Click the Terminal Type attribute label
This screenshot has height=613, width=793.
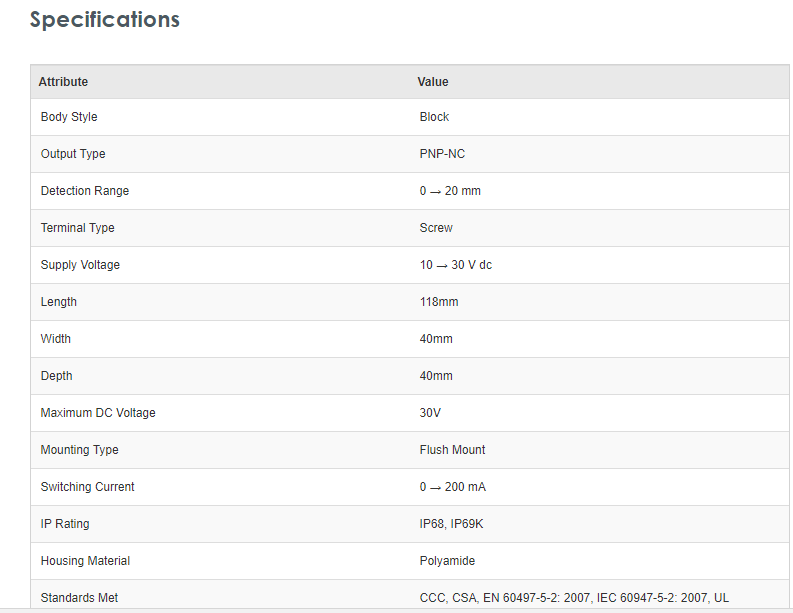(x=78, y=228)
